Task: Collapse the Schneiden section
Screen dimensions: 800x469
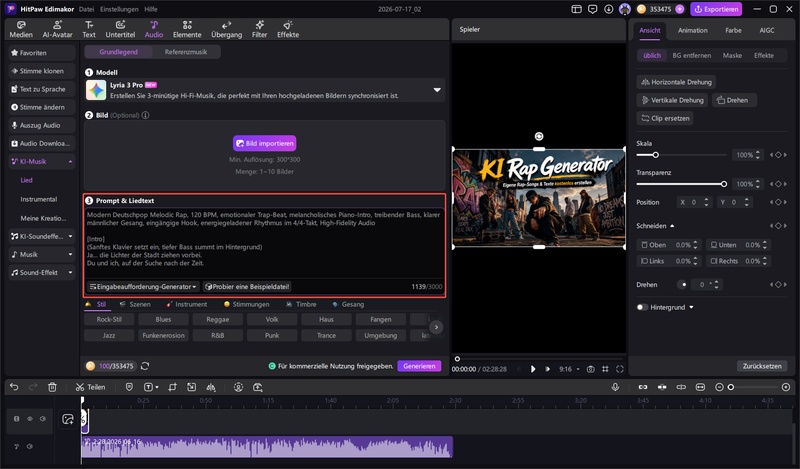Action: tap(672, 226)
